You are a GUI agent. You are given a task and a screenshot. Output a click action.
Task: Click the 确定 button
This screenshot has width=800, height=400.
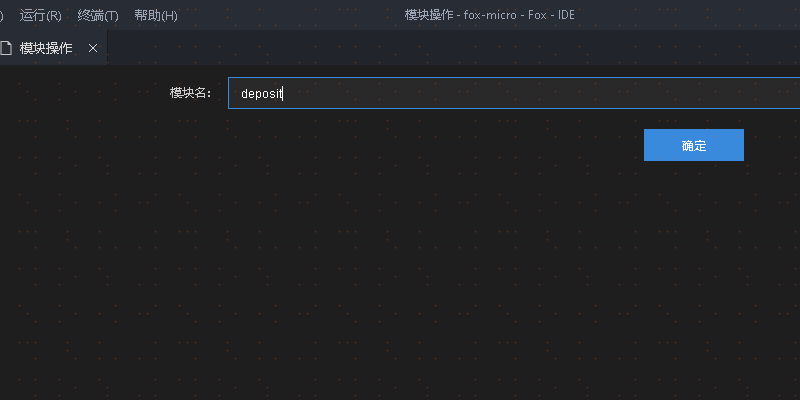click(x=693, y=145)
